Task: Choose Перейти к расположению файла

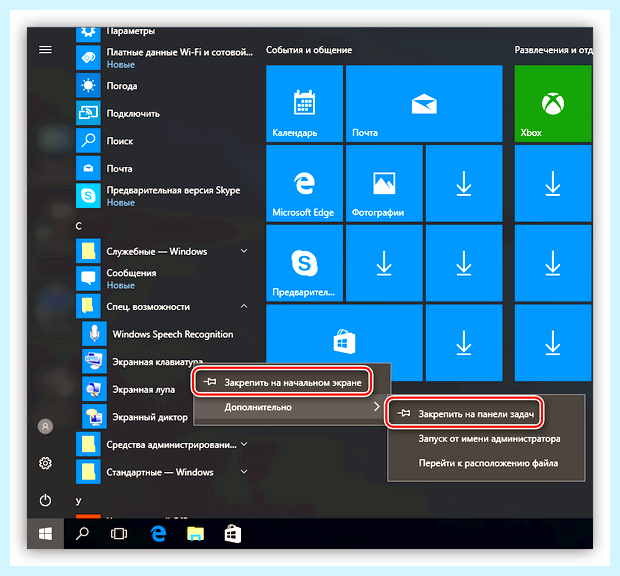Action: [x=488, y=463]
